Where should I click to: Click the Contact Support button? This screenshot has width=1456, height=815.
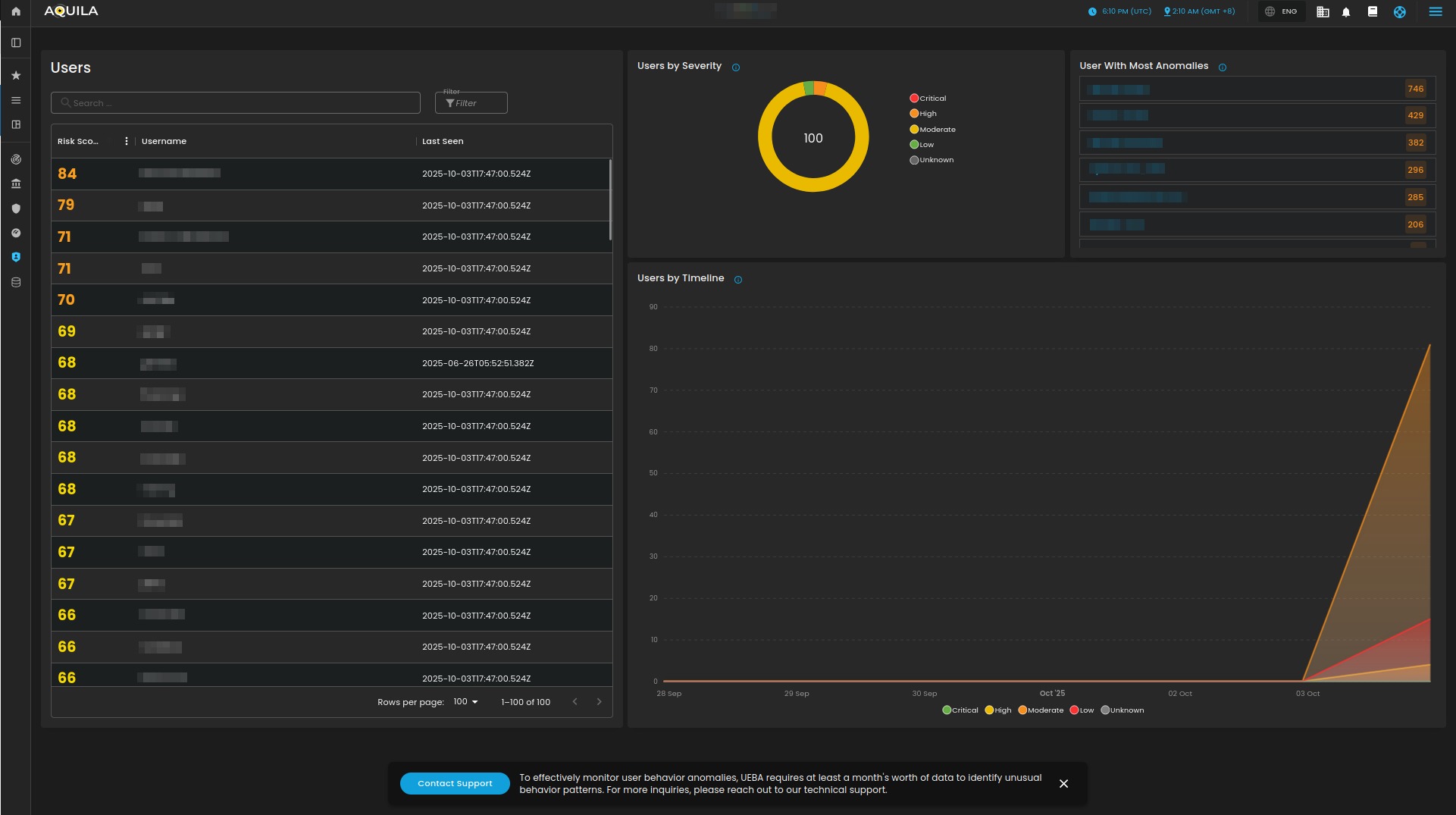pyautogui.click(x=455, y=784)
